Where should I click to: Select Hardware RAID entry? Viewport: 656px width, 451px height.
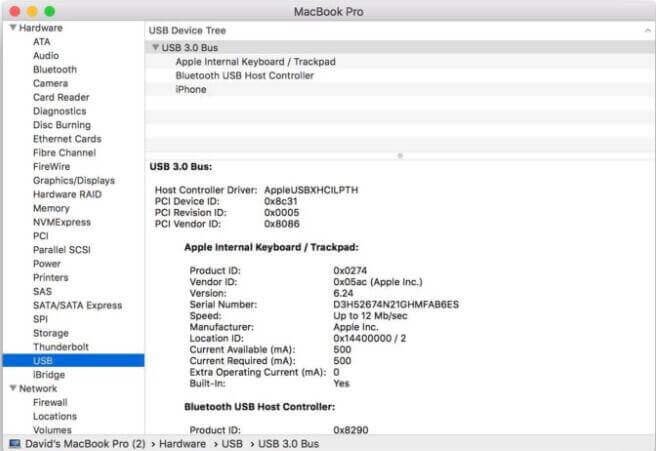[x=67, y=194]
